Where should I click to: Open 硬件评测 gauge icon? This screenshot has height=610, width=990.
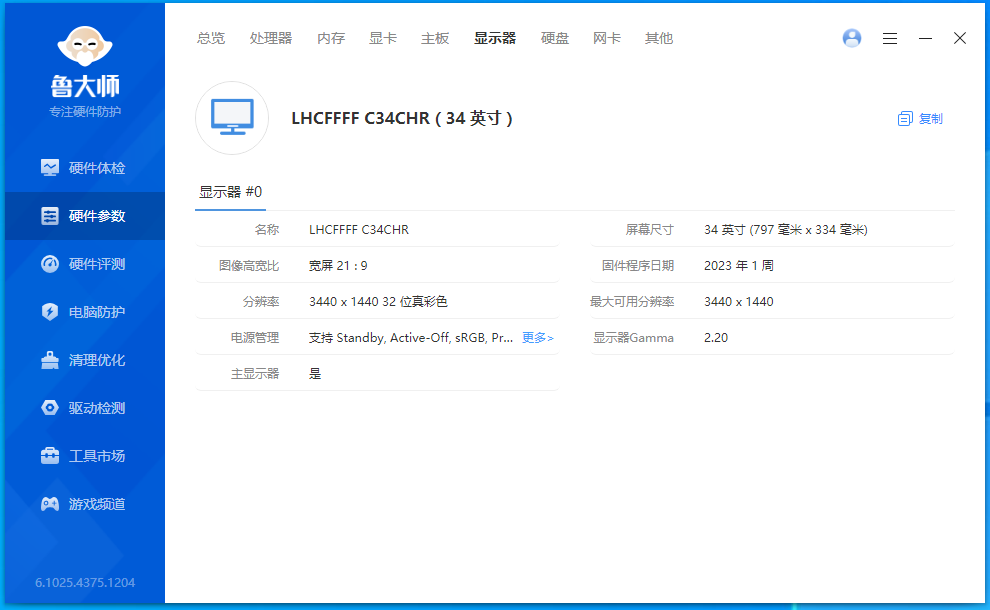click(49, 264)
